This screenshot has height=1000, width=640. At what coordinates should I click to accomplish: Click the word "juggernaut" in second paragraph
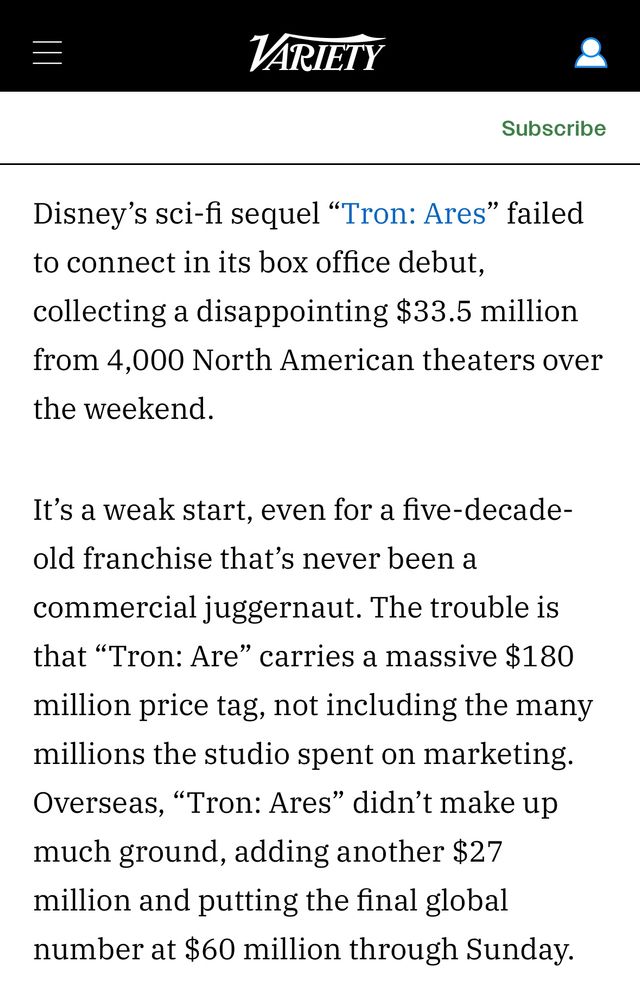pos(283,608)
